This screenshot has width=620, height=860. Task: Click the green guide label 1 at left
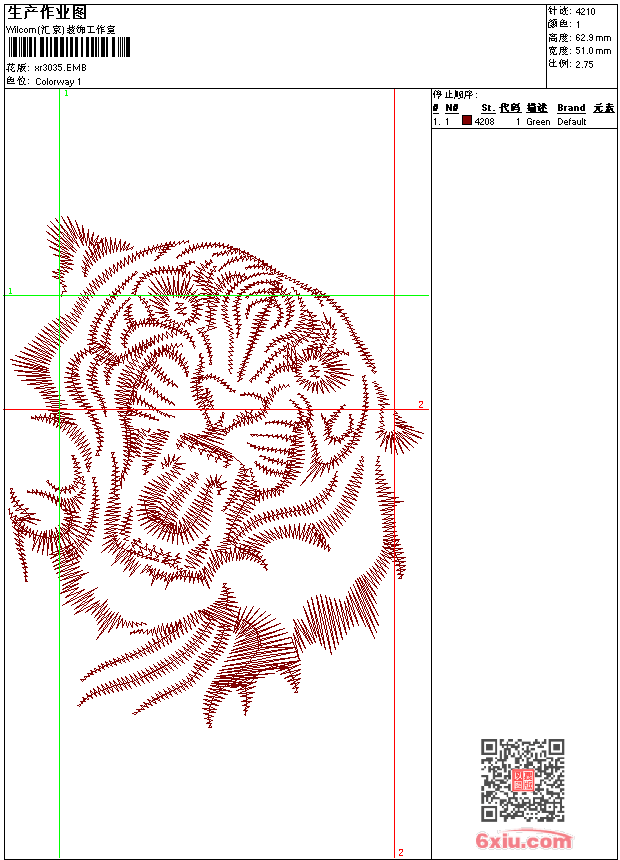pyautogui.click(x=10, y=291)
